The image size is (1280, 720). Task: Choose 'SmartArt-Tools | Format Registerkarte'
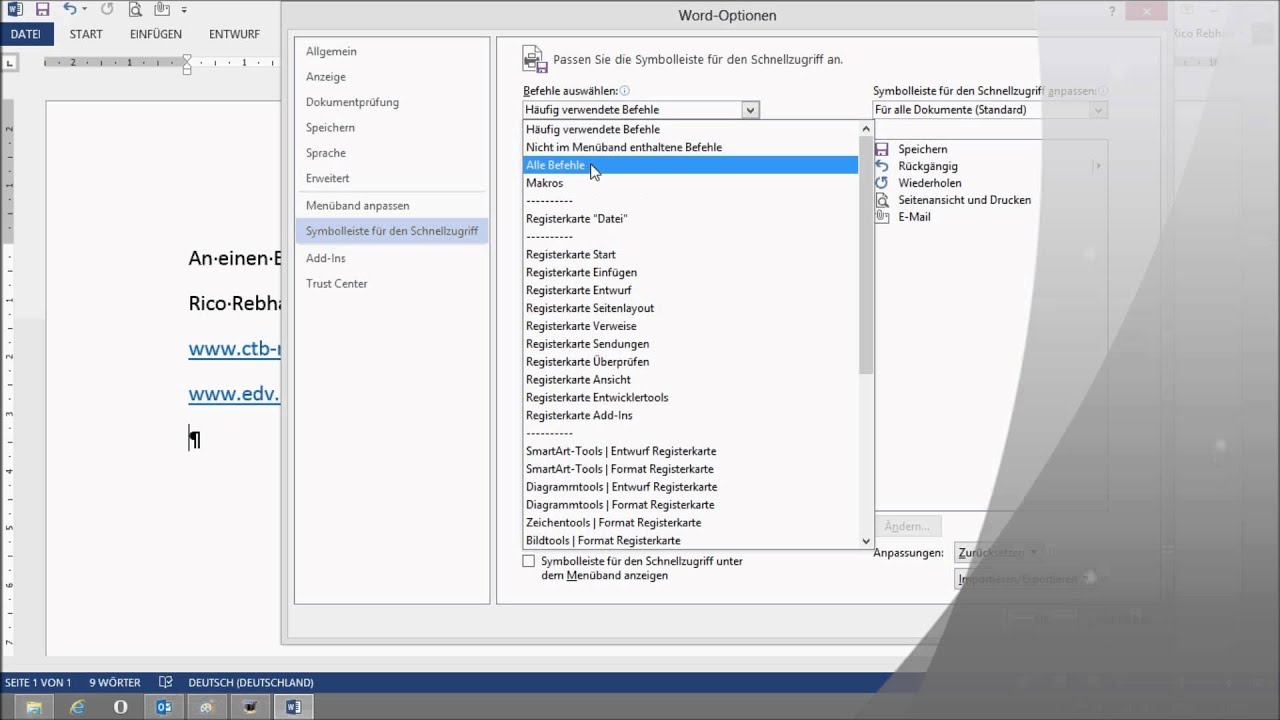(x=690, y=469)
